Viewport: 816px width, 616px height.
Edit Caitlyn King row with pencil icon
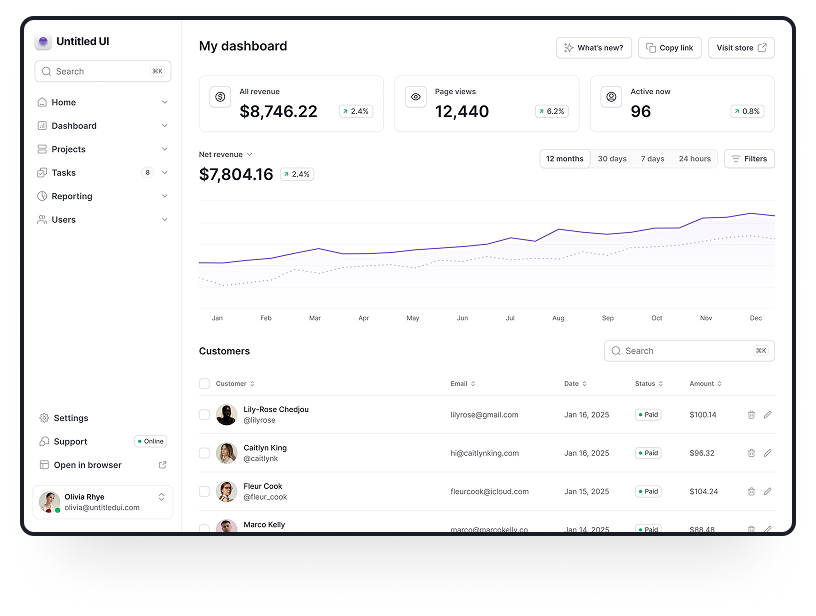coord(767,453)
